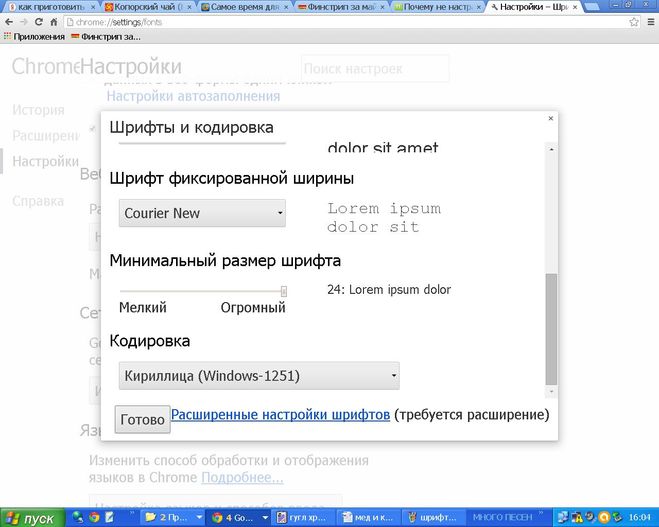Switch to the 'как приготовить' tab
659x527 pixels.
point(50,7)
